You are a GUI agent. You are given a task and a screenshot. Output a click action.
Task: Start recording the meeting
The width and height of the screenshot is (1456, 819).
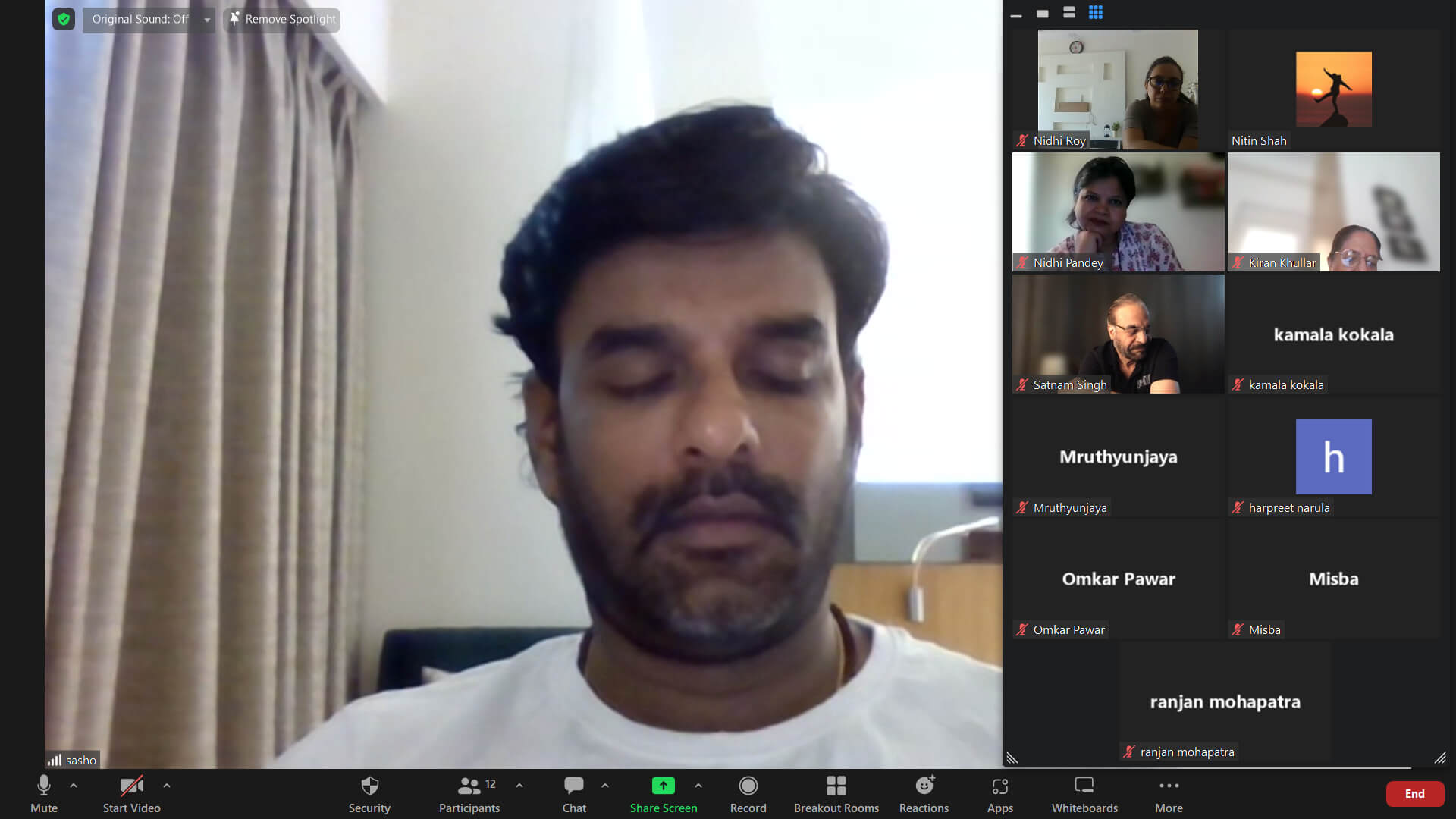pyautogui.click(x=748, y=793)
